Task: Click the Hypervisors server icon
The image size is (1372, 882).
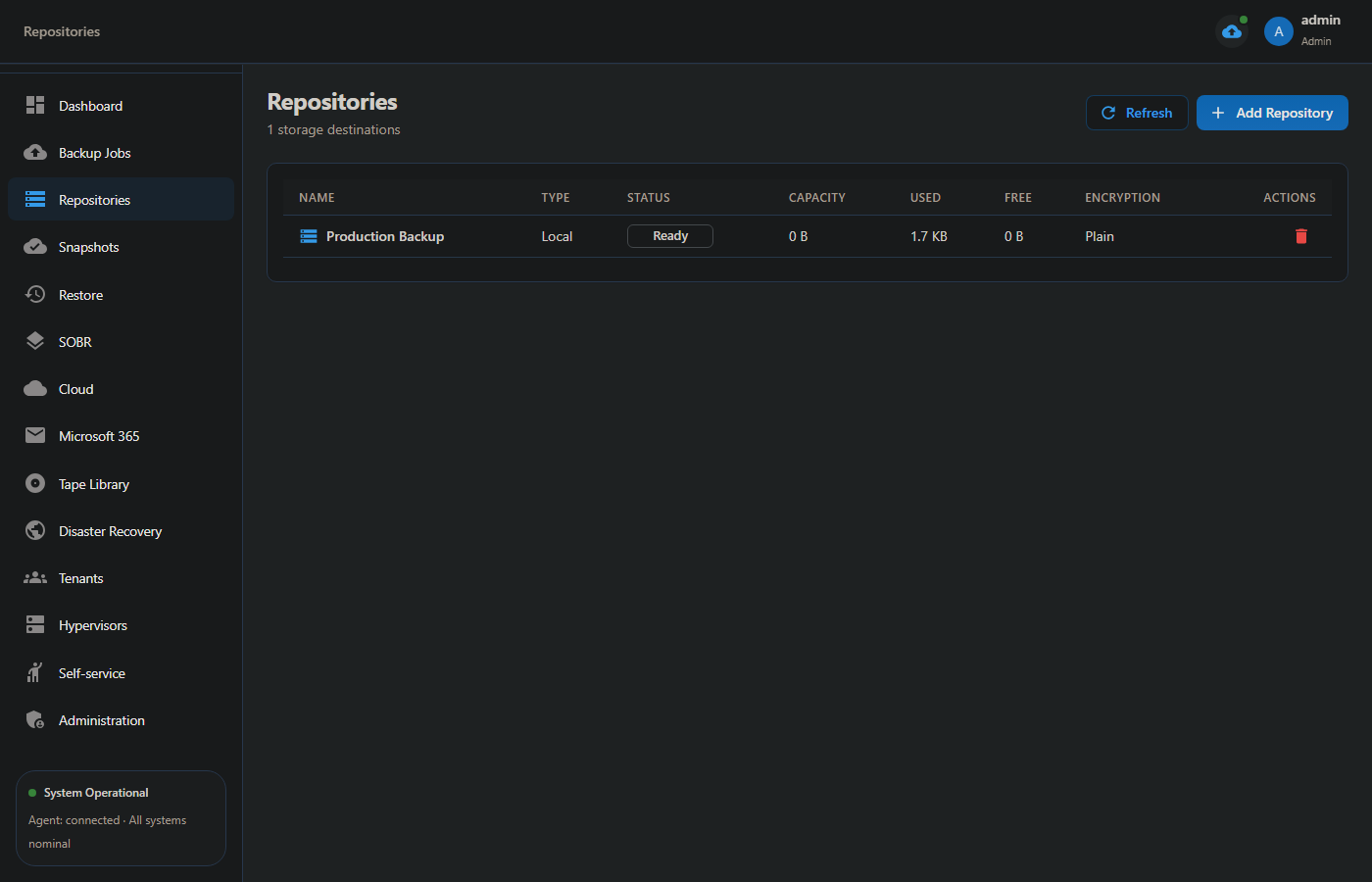Action: click(35, 624)
